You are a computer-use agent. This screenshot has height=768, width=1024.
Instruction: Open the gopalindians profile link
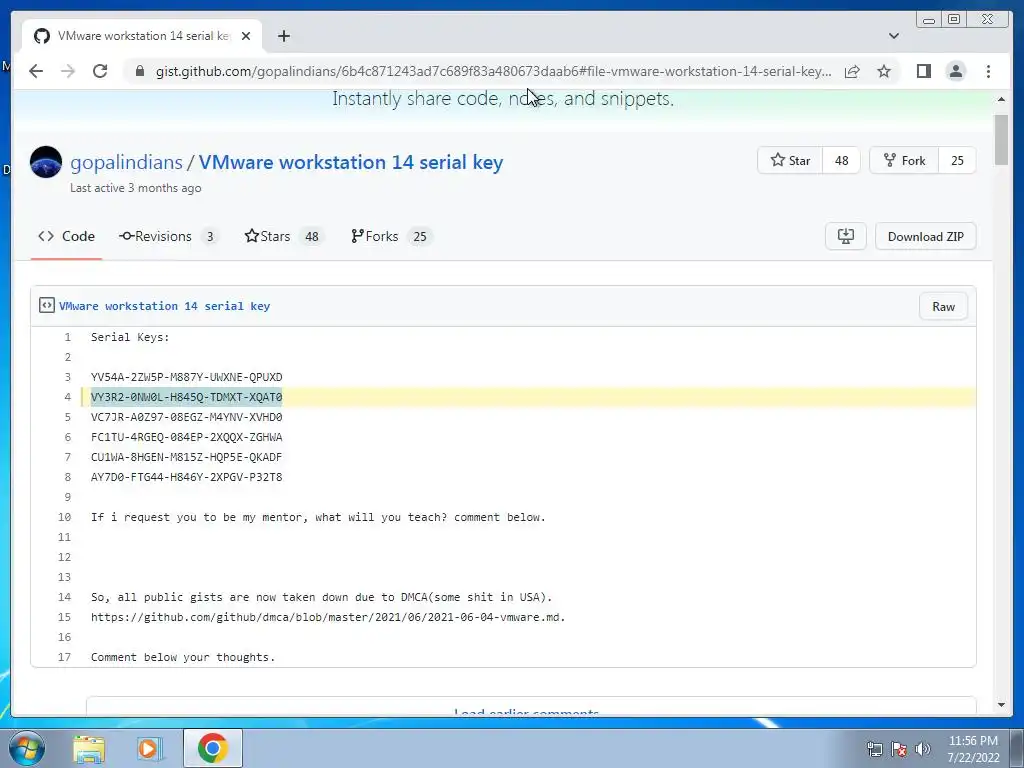127,162
